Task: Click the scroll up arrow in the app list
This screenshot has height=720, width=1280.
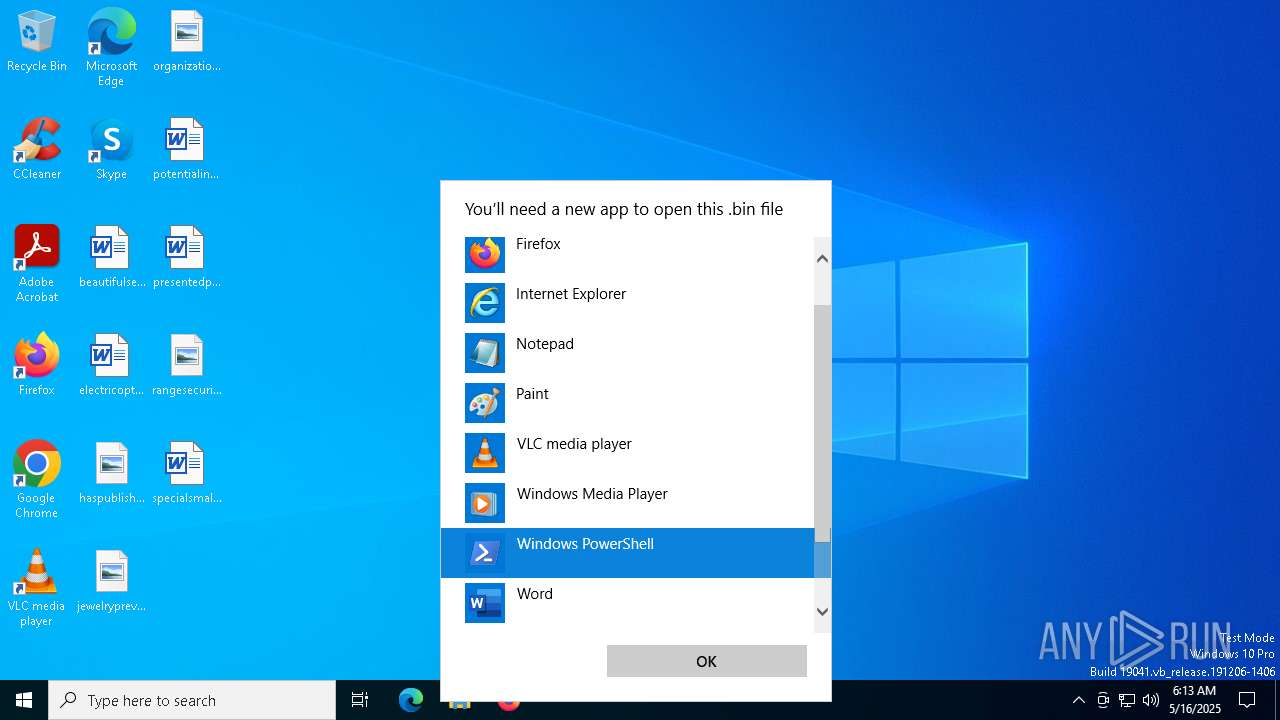Action: pyautogui.click(x=822, y=259)
